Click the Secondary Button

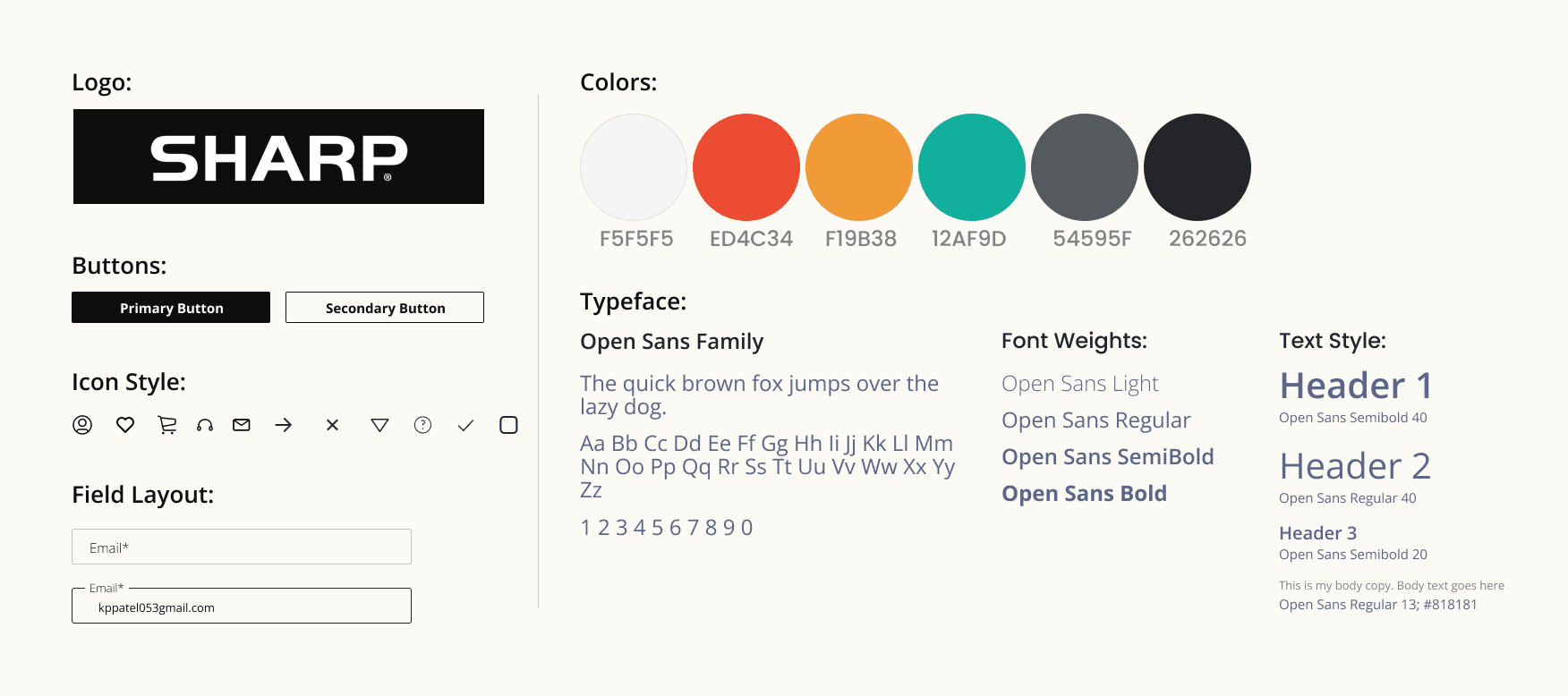(x=385, y=308)
